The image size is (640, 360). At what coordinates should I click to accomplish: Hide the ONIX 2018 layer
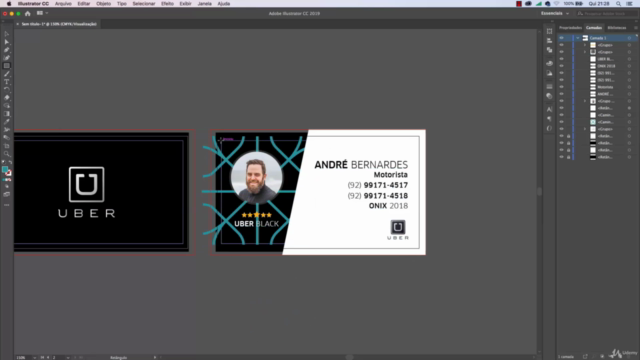pos(562,66)
